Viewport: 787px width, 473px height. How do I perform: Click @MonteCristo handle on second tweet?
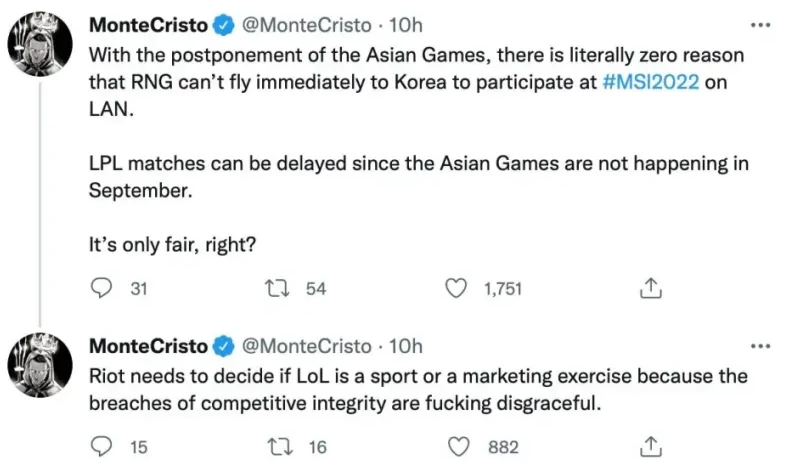[306, 346]
